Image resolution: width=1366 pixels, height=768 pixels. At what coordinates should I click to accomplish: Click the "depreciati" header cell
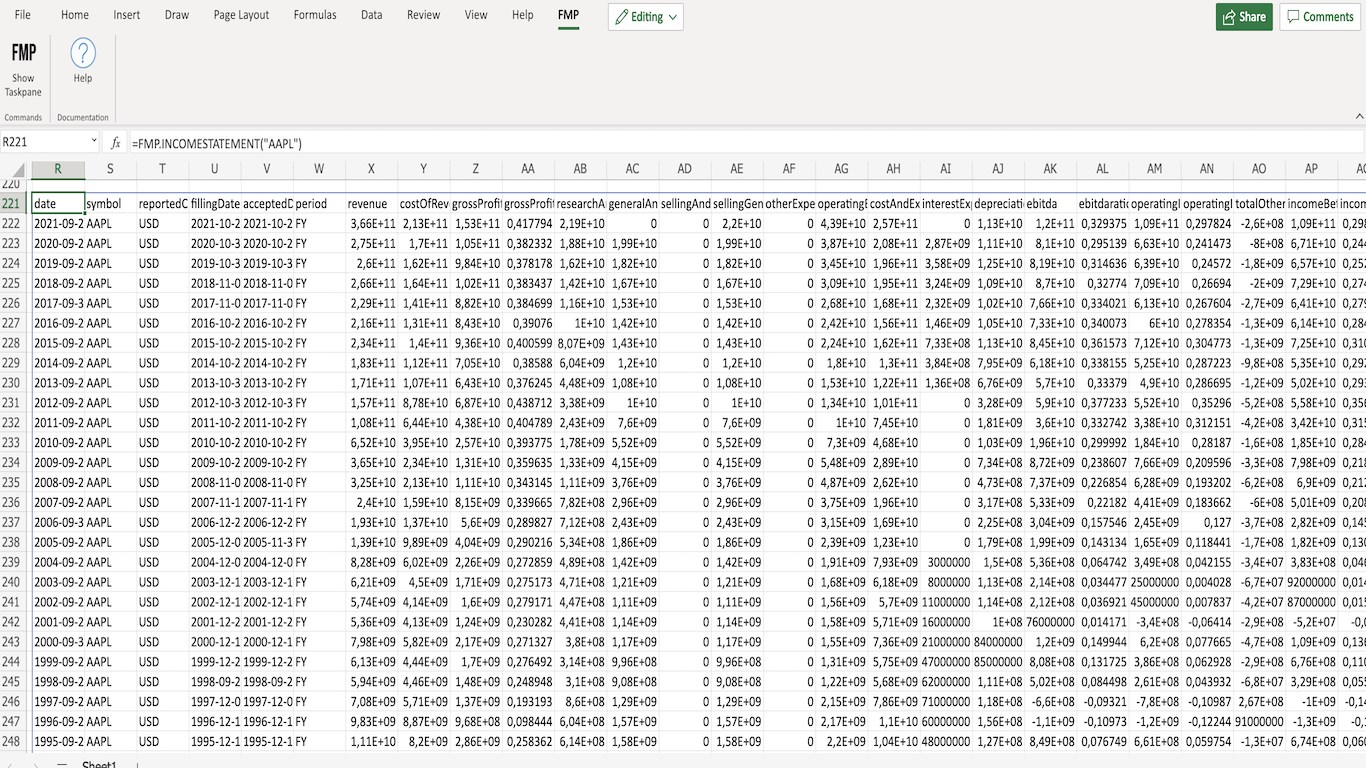[998, 204]
